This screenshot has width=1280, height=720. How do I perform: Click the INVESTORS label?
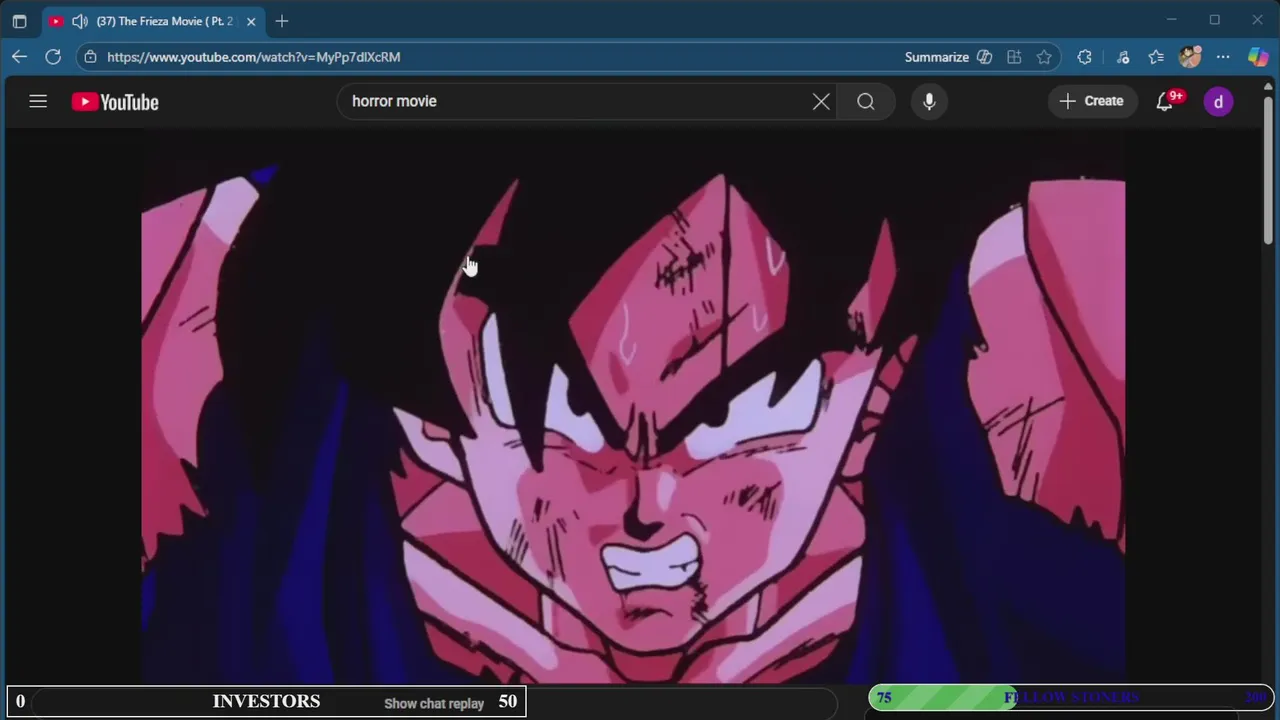266,701
